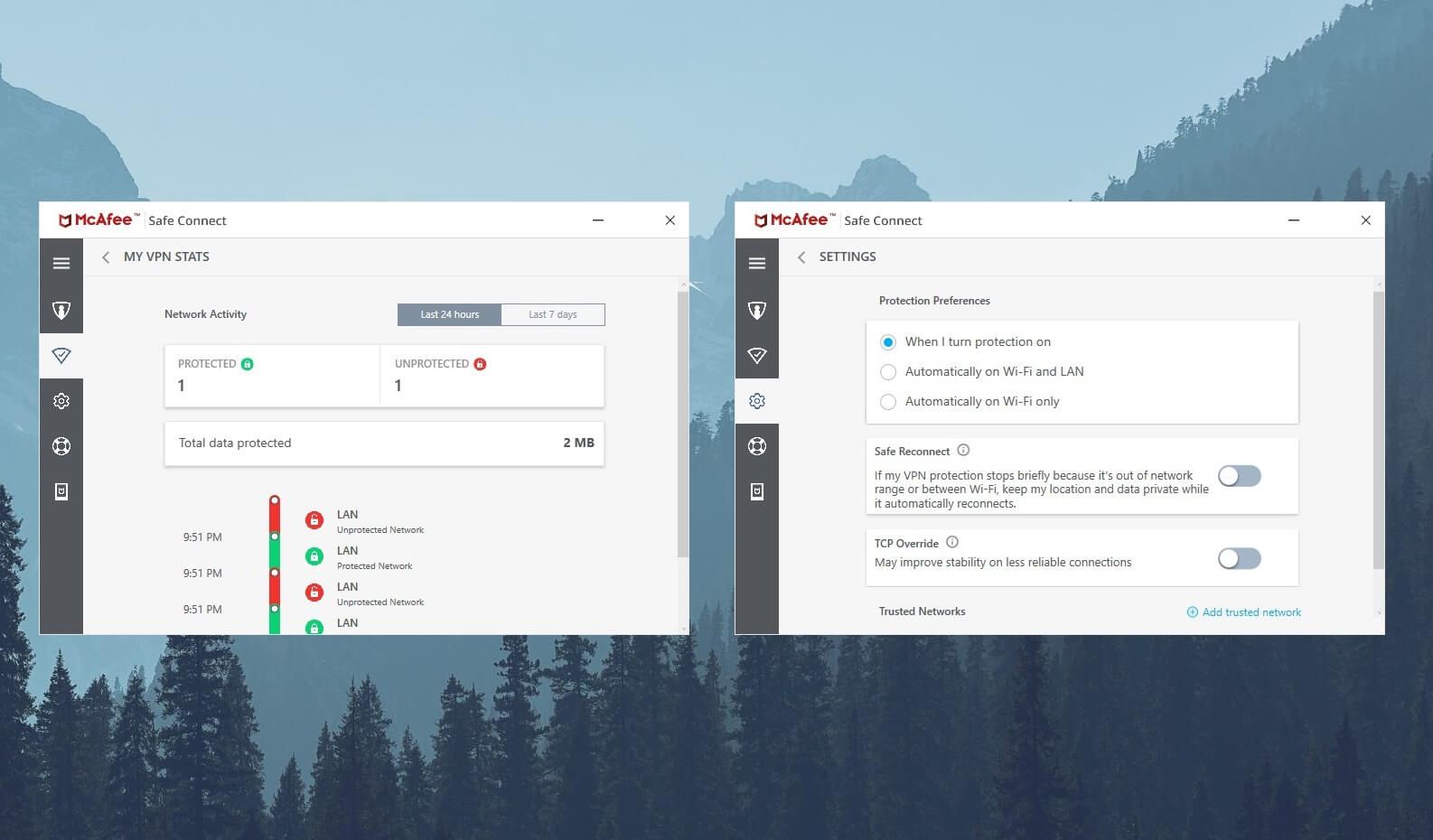Click green lock icon of Protected Network entry
The image size is (1433, 840).
point(314,556)
